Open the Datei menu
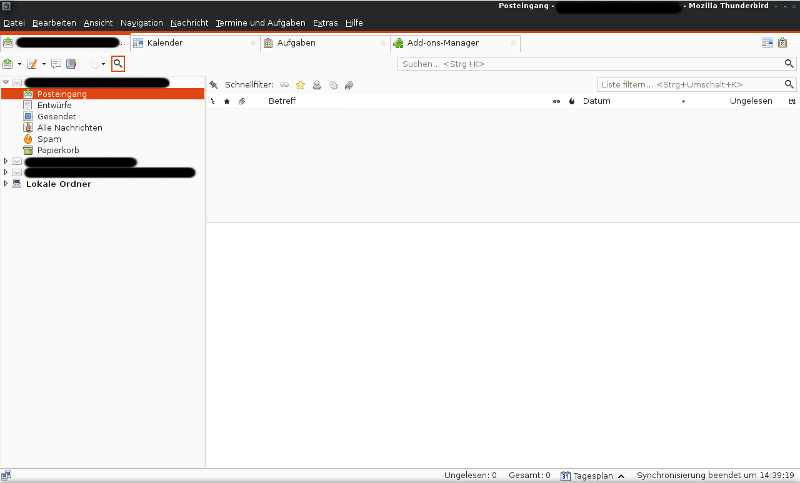This screenshot has width=800, height=483. [14, 23]
